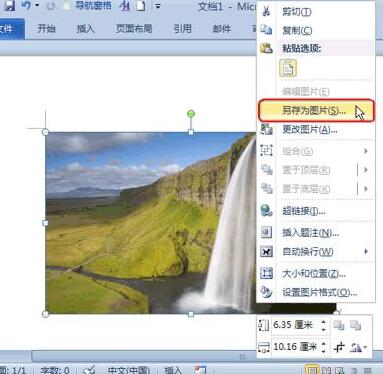Choose 设置图片格式(O)... menu entry
Viewport: 383px width, 374px height.
coord(316,293)
